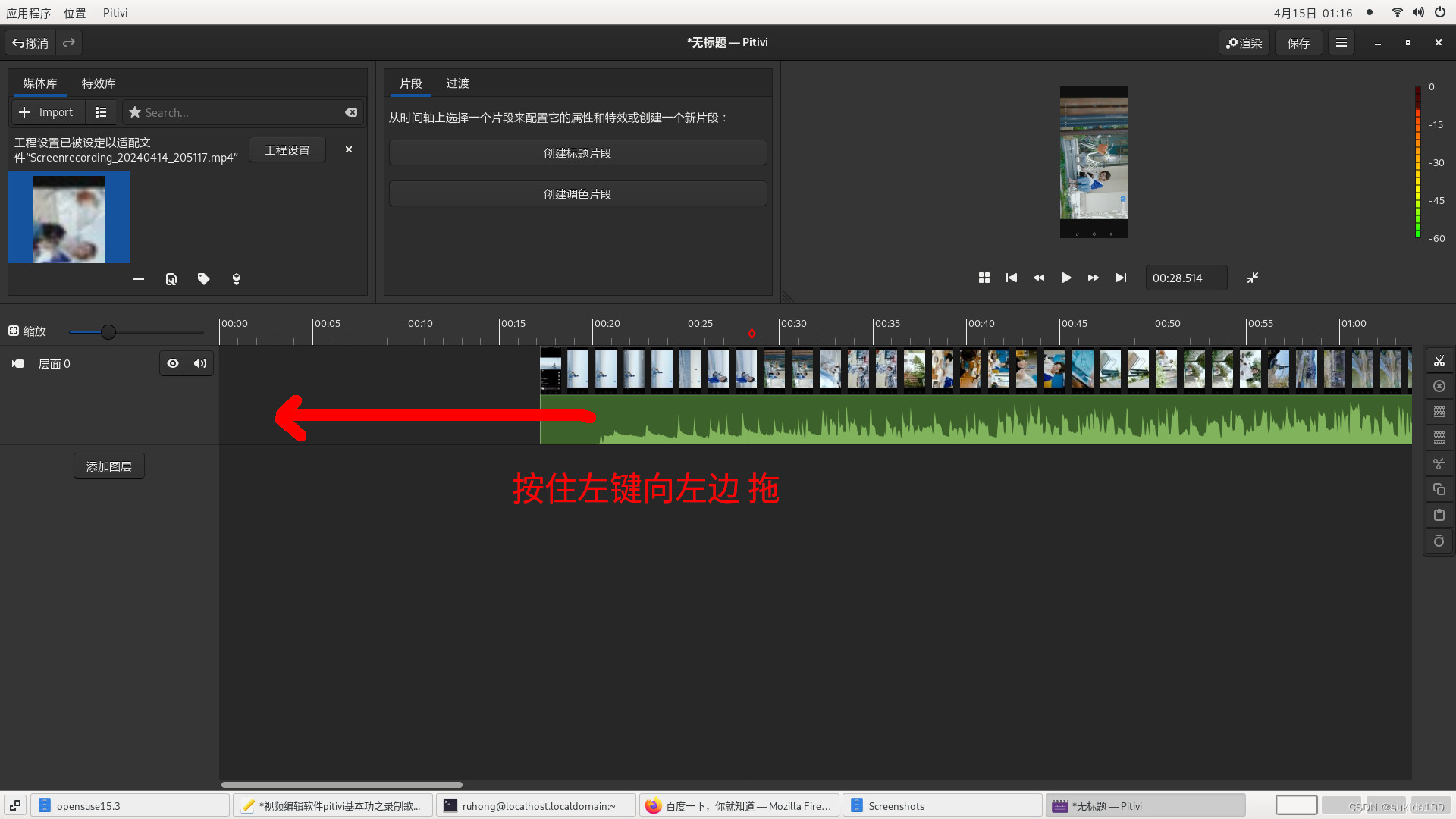Click the clip properties preview icon

(x=171, y=279)
